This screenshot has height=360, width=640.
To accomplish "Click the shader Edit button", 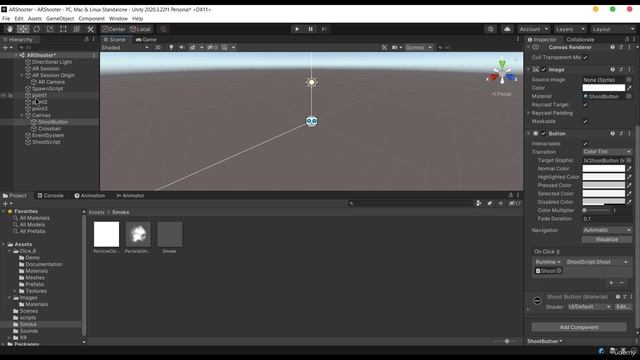I will (x=623, y=307).
